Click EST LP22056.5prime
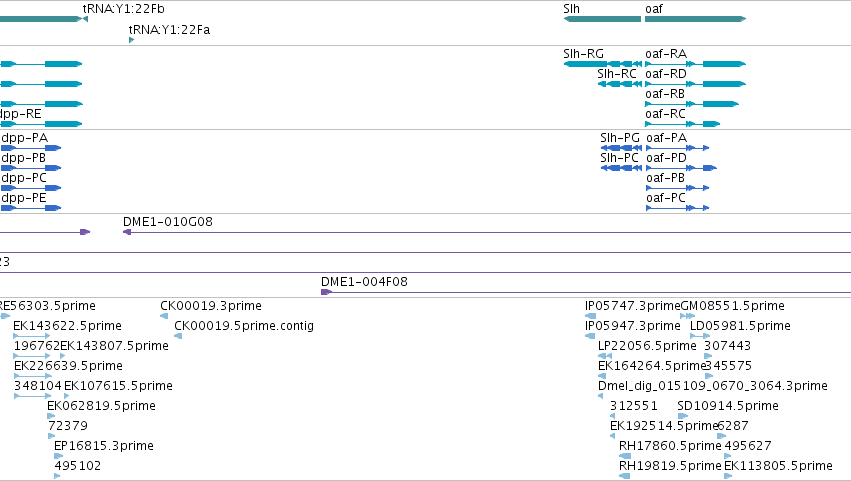 (x=647, y=346)
